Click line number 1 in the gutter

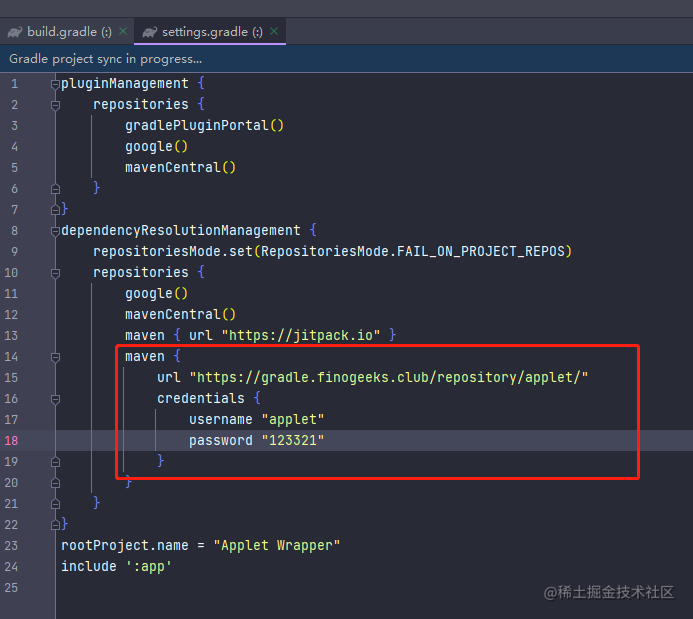(15, 84)
